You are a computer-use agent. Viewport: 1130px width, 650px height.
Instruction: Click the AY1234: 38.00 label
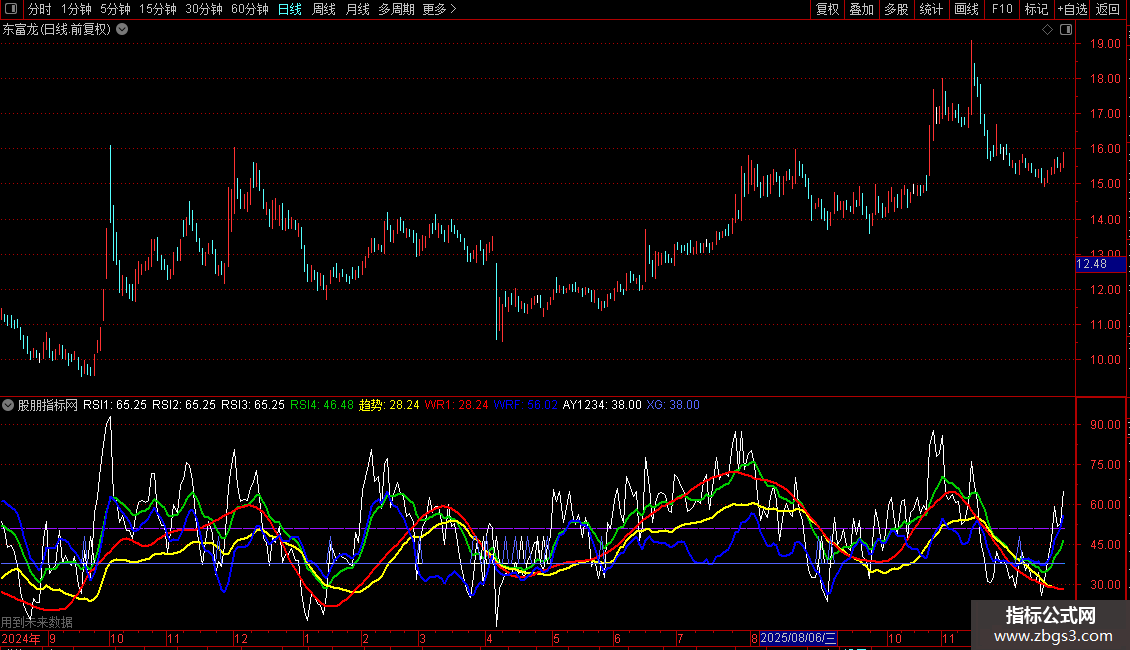(602, 405)
